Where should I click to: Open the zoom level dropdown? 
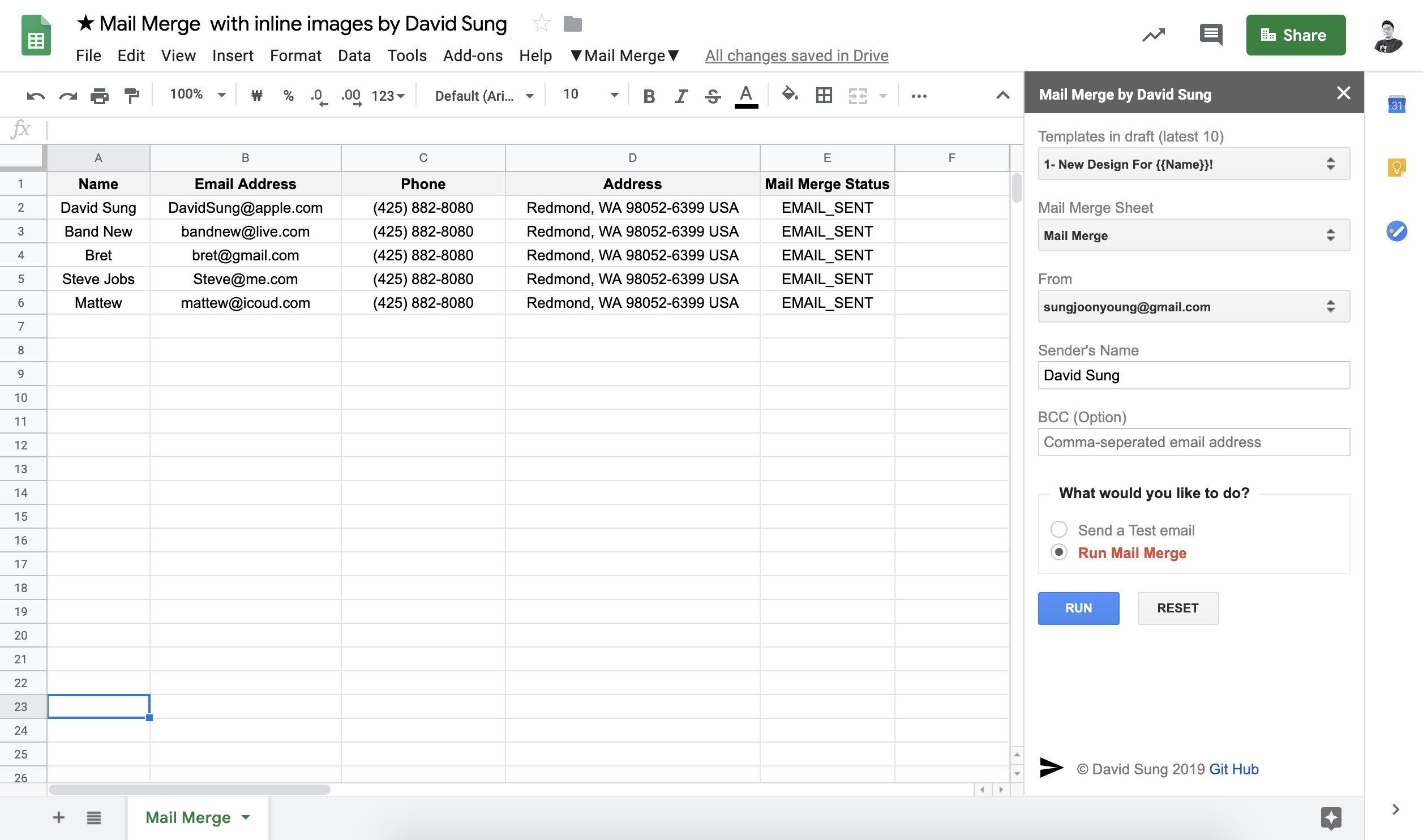[x=194, y=95]
